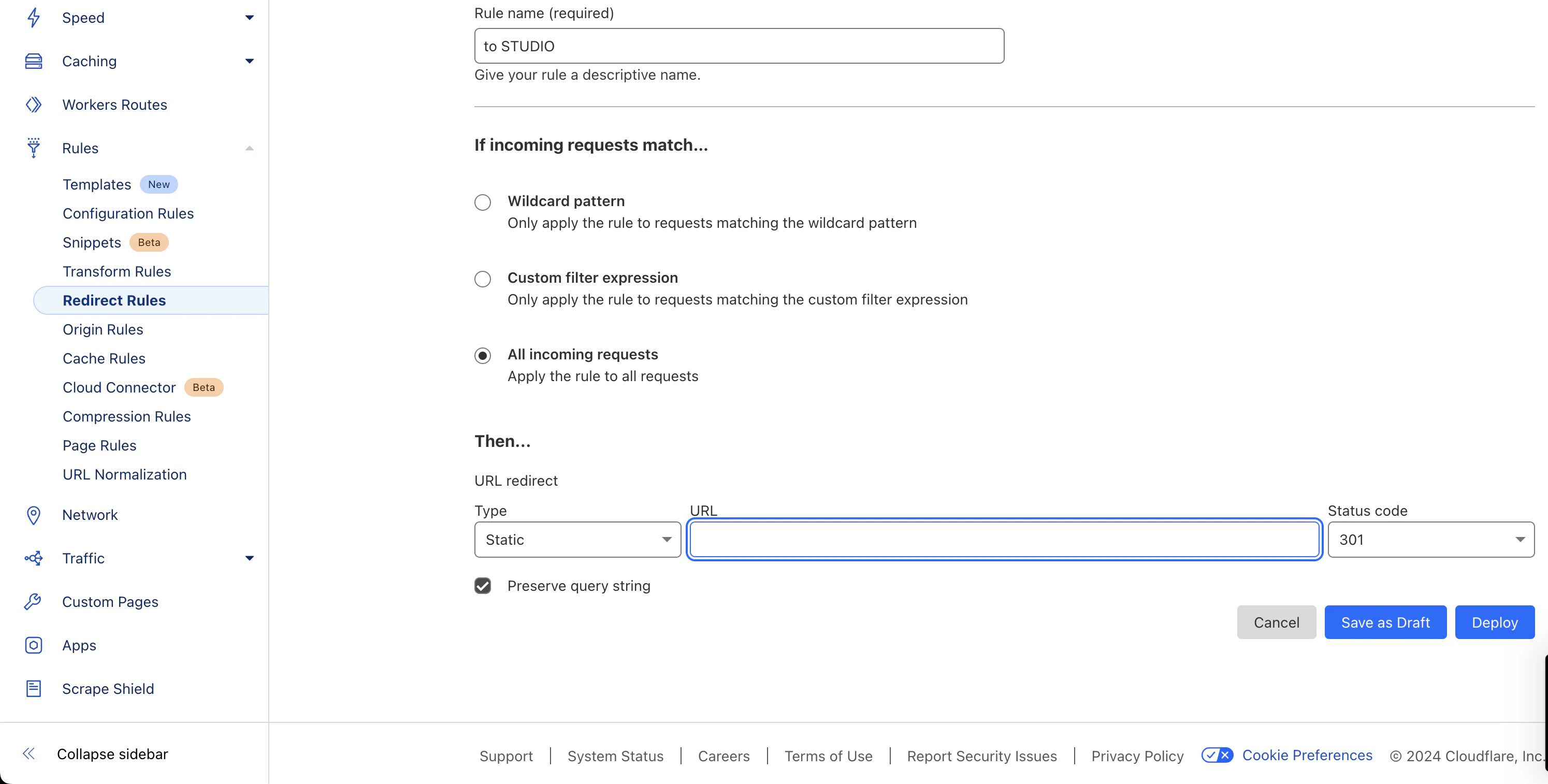Viewport: 1548px width, 784px height.
Task: Click the Wildcard pattern label
Action: click(566, 200)
